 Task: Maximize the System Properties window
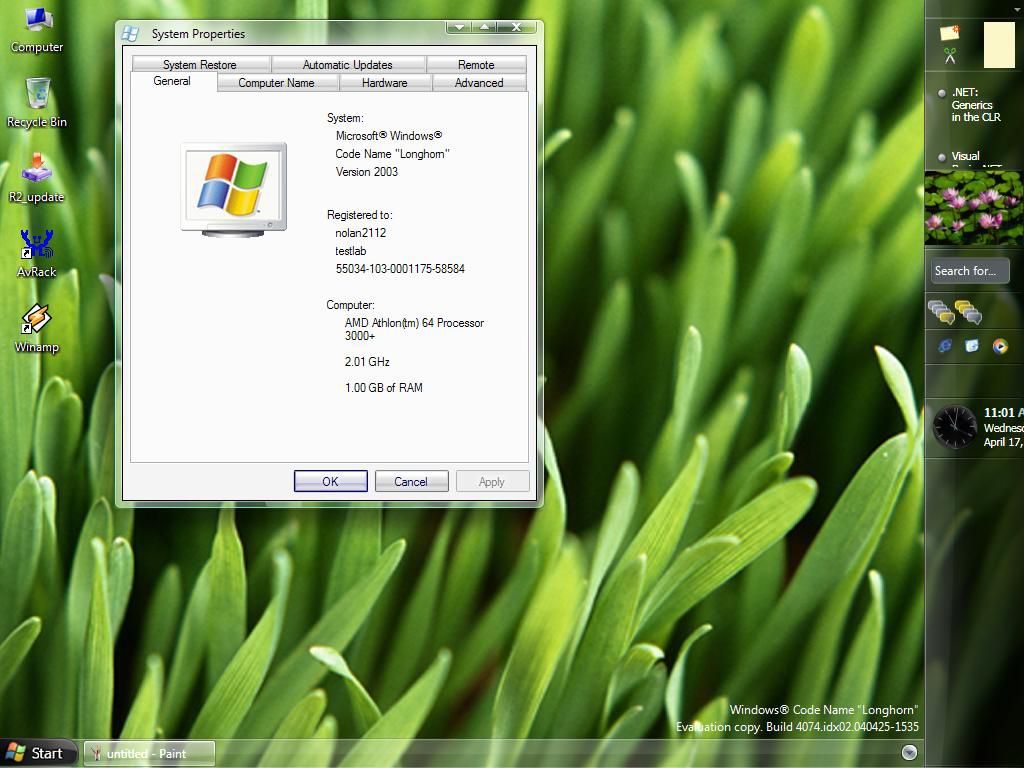click(x=485, y=27)
